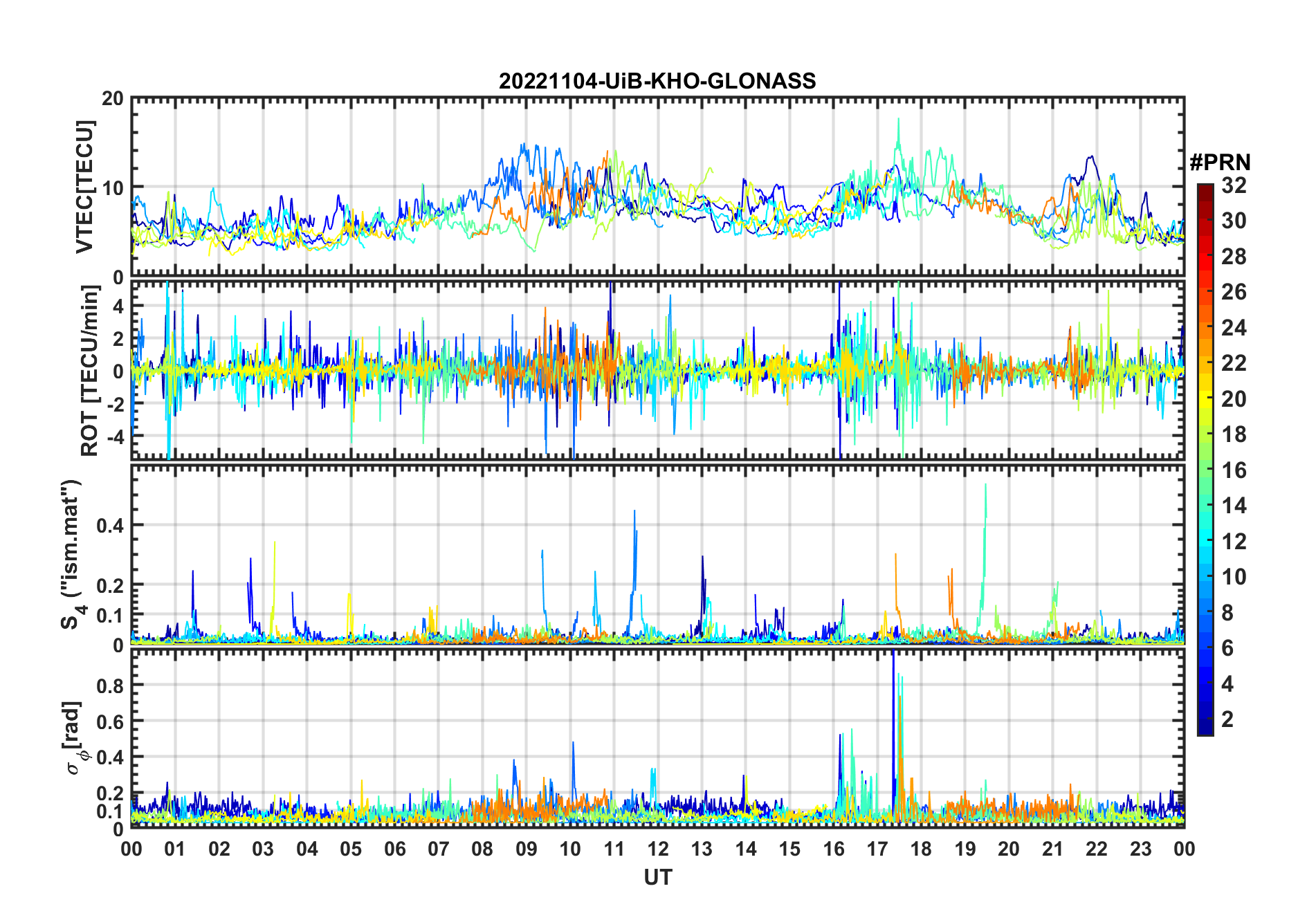Click the sigma phi axis tick label 0.8
The image size is (1316, 920).
coord(110,686)
